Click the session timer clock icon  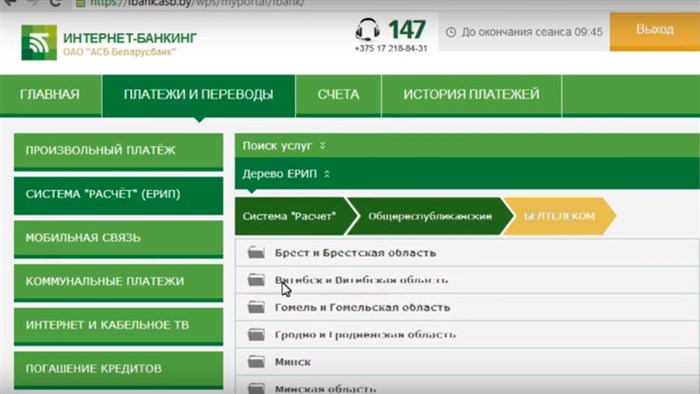(x=451, y=32)
